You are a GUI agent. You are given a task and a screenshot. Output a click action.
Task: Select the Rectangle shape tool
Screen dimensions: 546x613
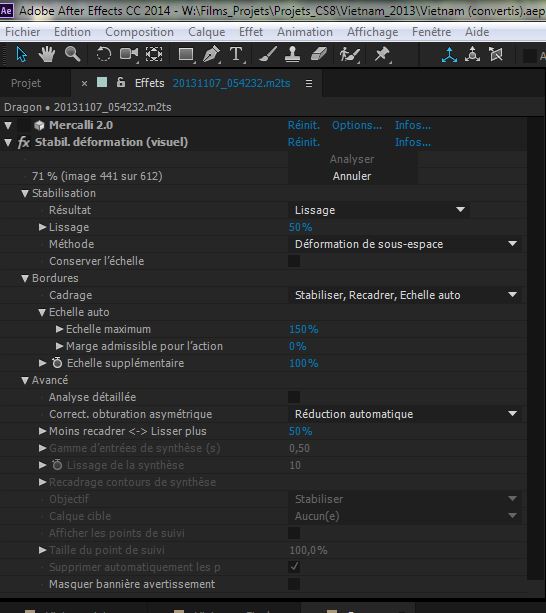[x=186, y=55]
